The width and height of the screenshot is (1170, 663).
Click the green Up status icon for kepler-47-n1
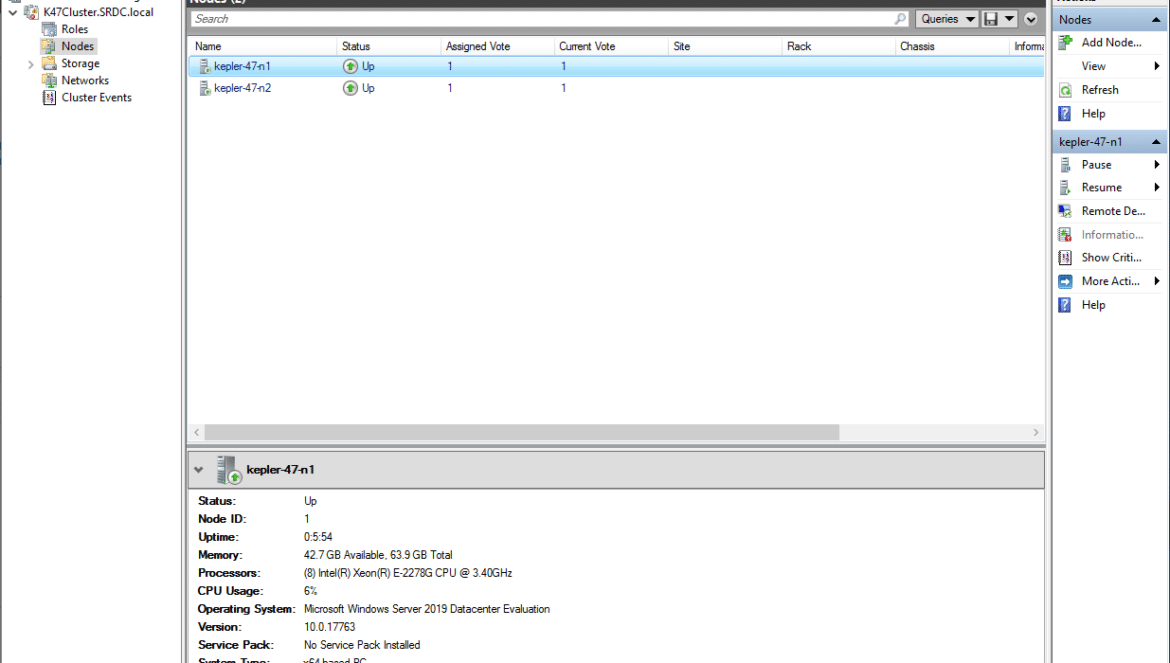[350, 66]
